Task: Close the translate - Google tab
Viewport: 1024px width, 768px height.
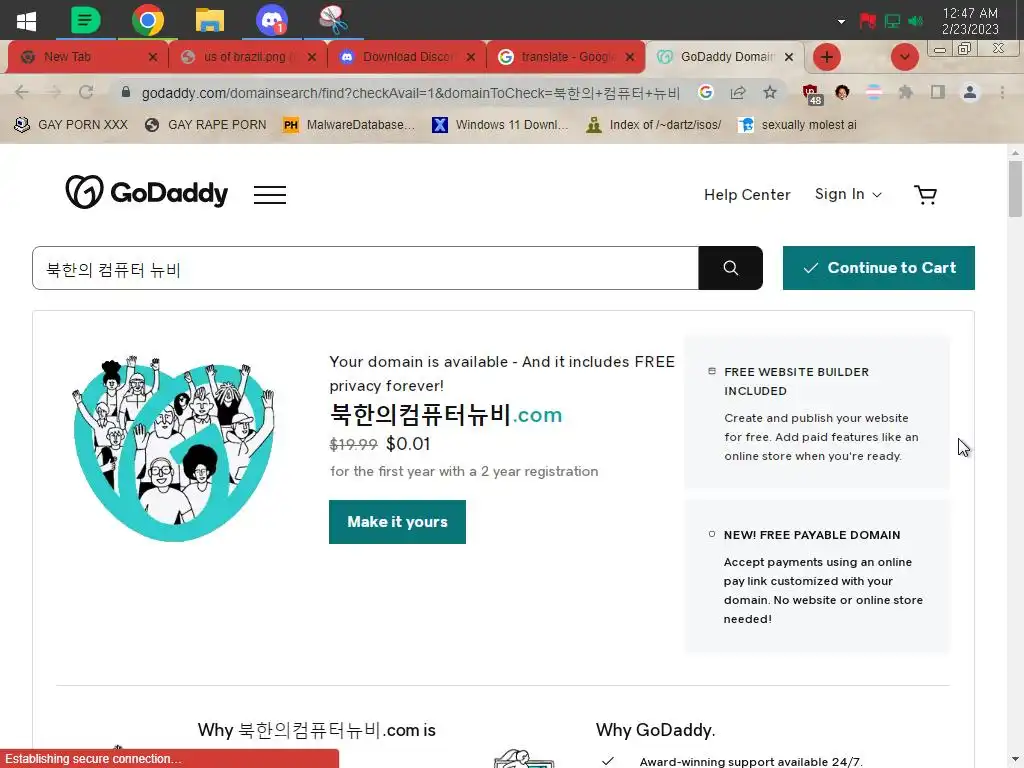Action: click(x=630, y=57)
